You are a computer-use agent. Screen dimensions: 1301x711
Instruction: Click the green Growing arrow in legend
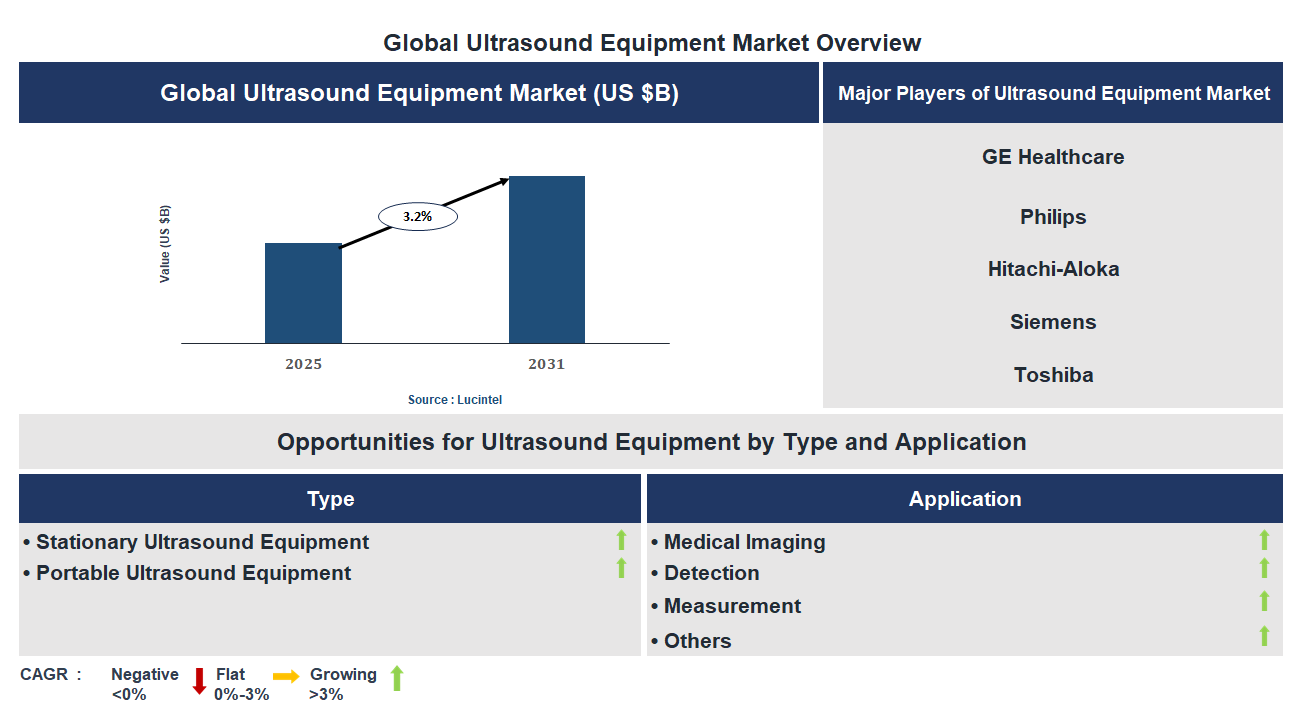pyautogui.click(x=396, y=678)
